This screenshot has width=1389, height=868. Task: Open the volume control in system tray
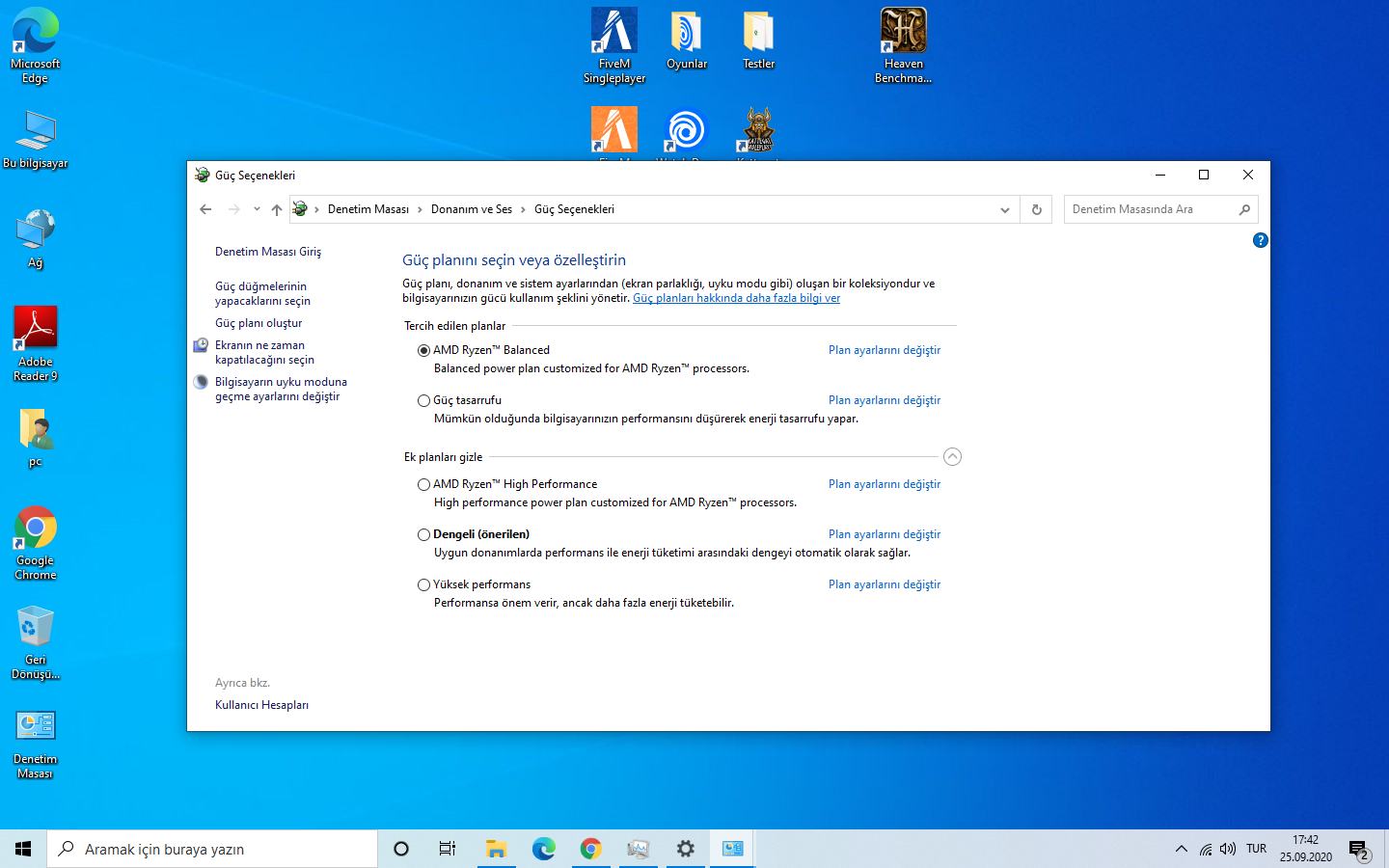1228,849
